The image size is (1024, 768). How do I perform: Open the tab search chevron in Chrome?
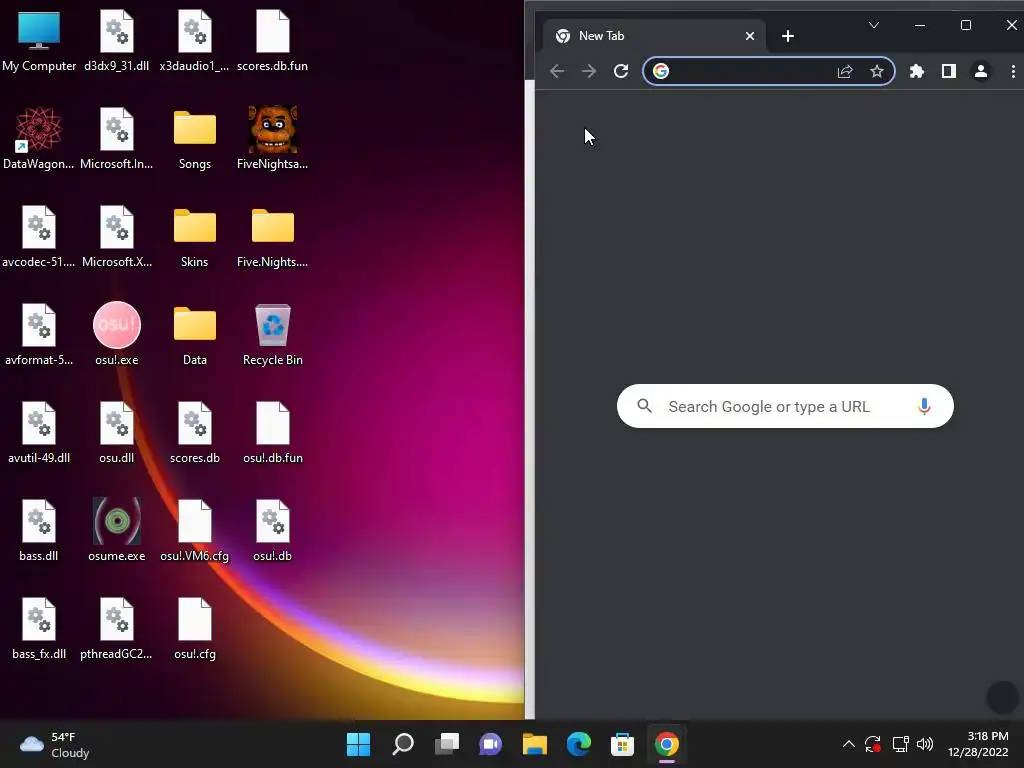(874, 25)
